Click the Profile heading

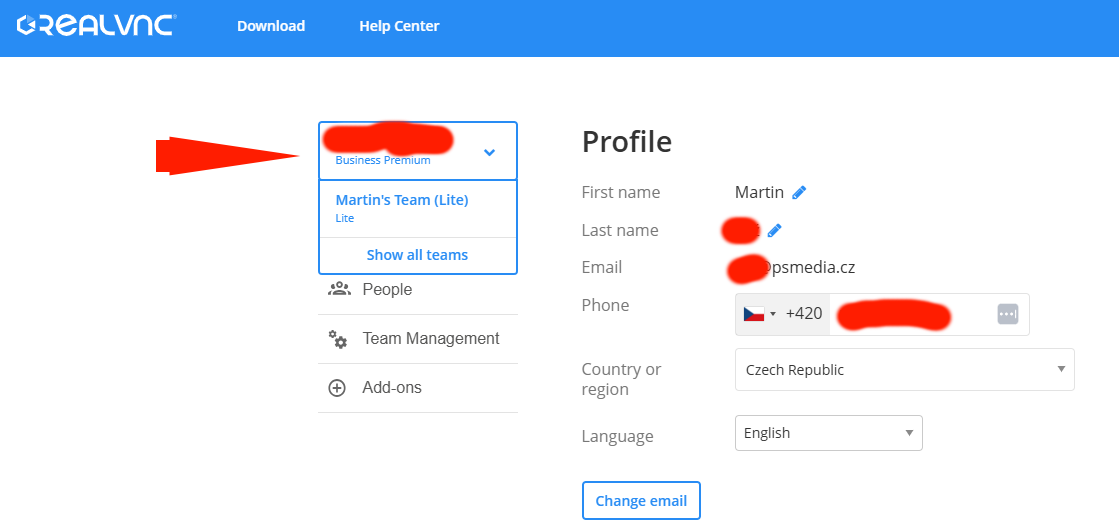(x=627, y=142)
